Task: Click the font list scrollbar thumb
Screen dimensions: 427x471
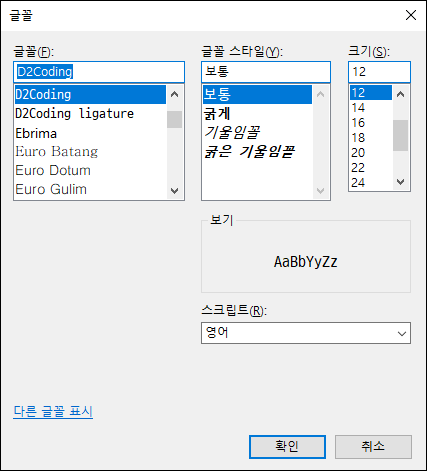Action: (x=174, y=119)
